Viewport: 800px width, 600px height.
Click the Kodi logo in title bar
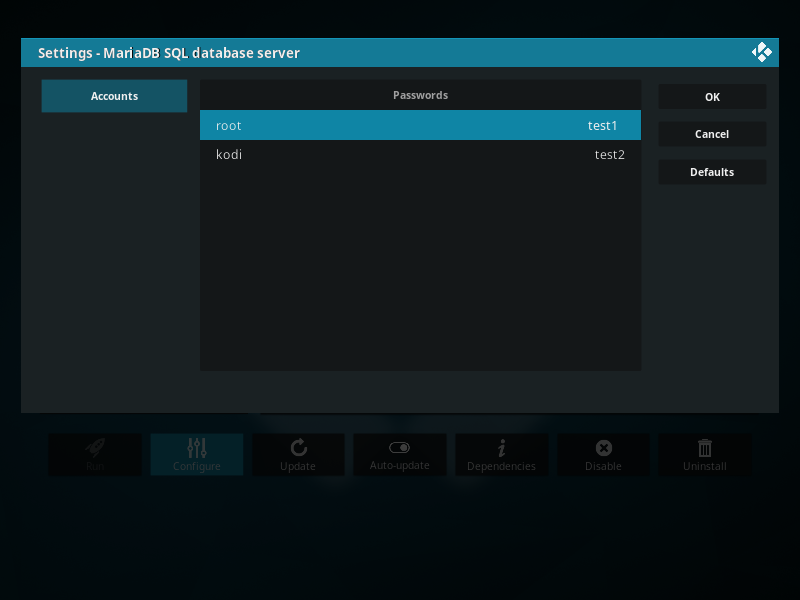(x=761, y=52)
